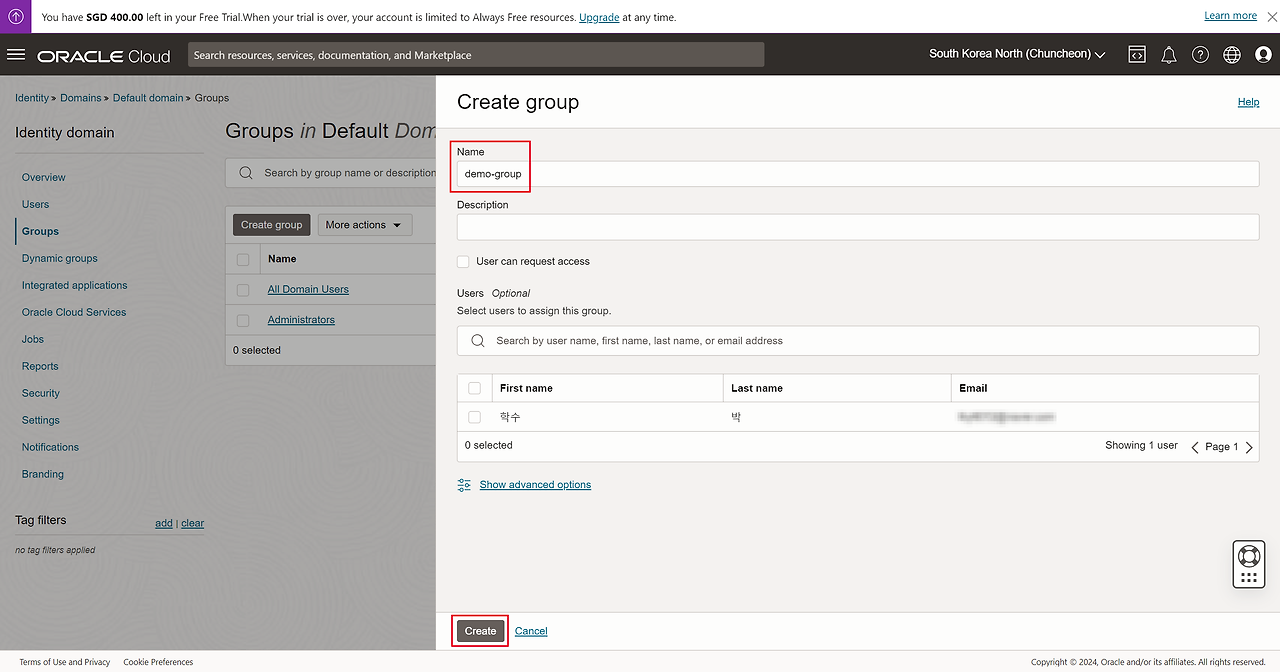Open the help question mark icon

point(1200,55)
